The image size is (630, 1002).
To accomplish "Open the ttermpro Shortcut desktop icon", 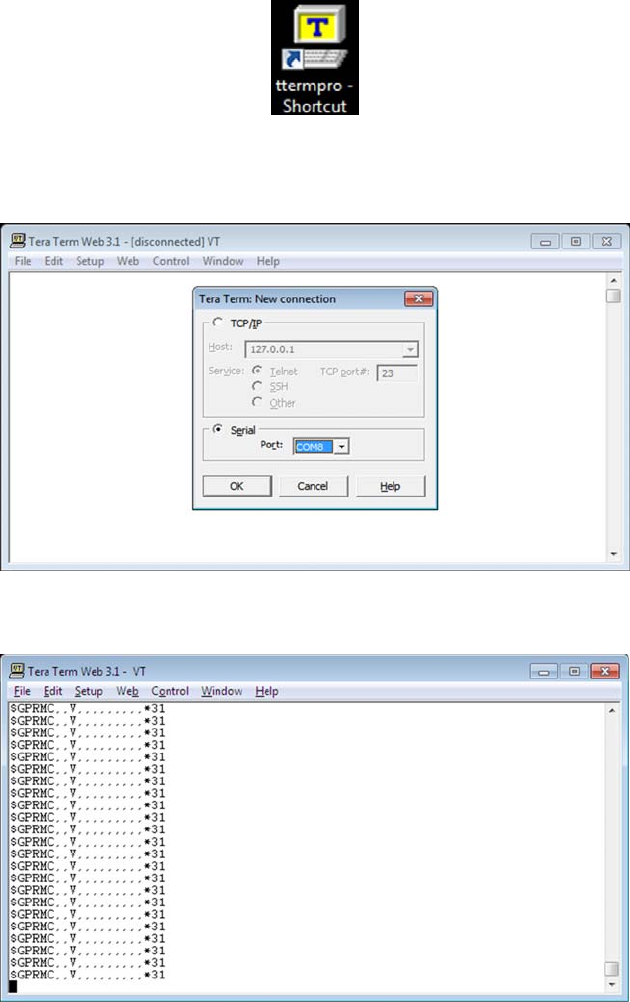I will 314,58.
